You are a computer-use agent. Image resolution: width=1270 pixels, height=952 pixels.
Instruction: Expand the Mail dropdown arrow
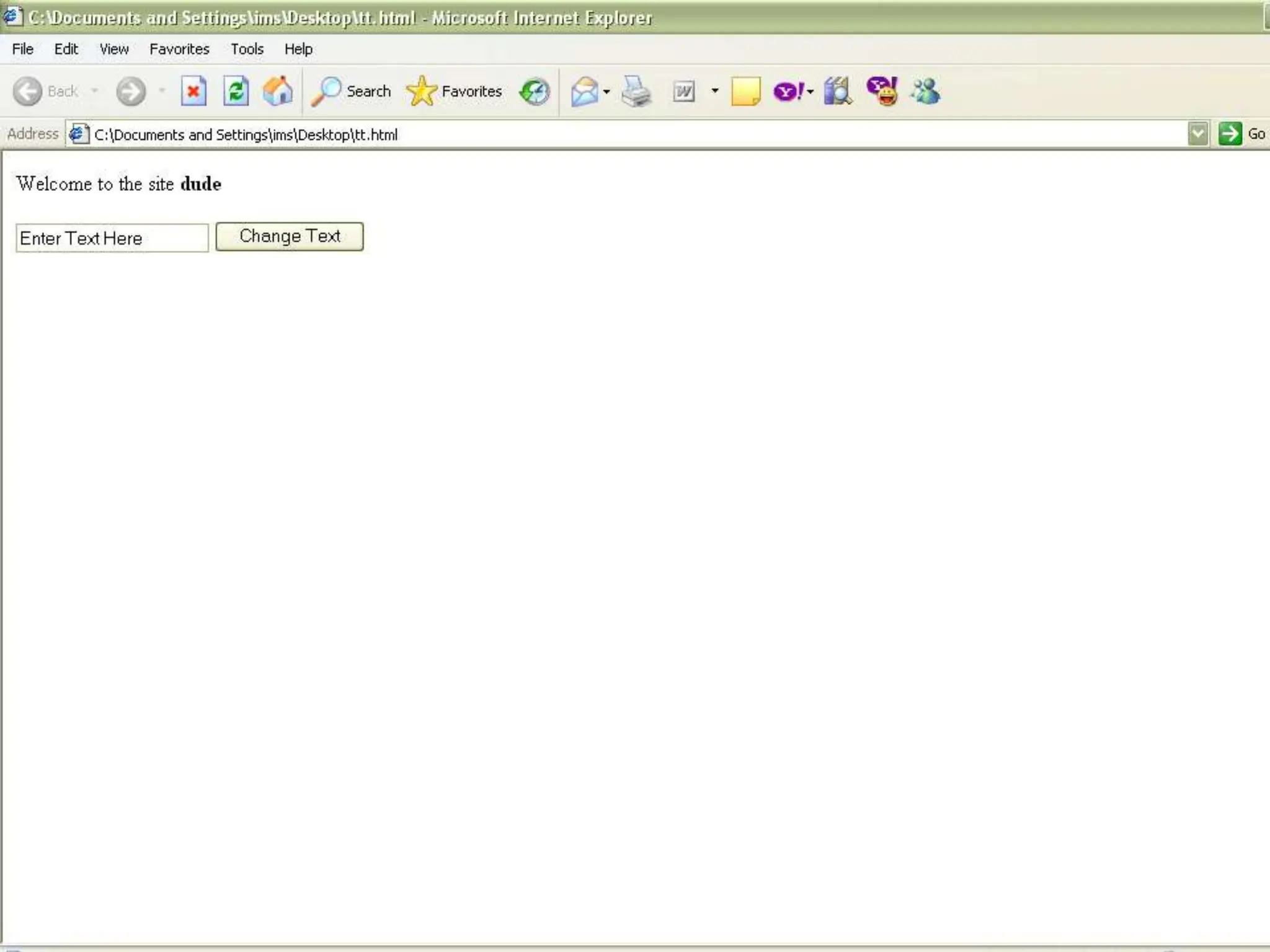[x=606, y=92]
